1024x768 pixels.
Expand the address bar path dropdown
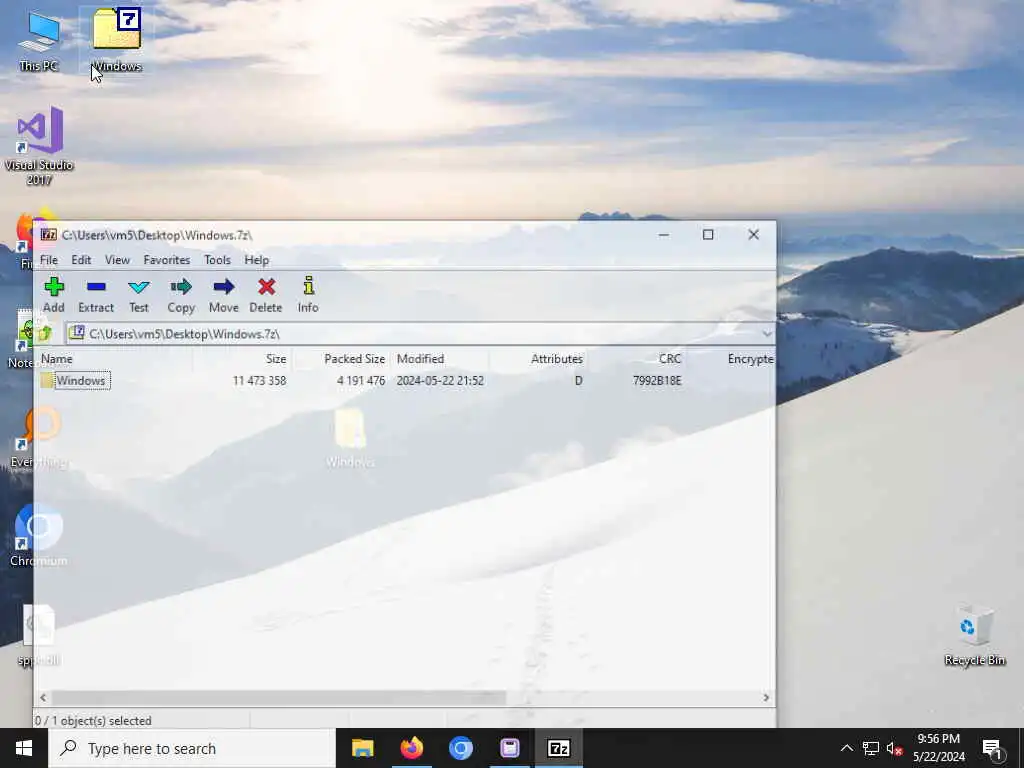click(767, 334)
